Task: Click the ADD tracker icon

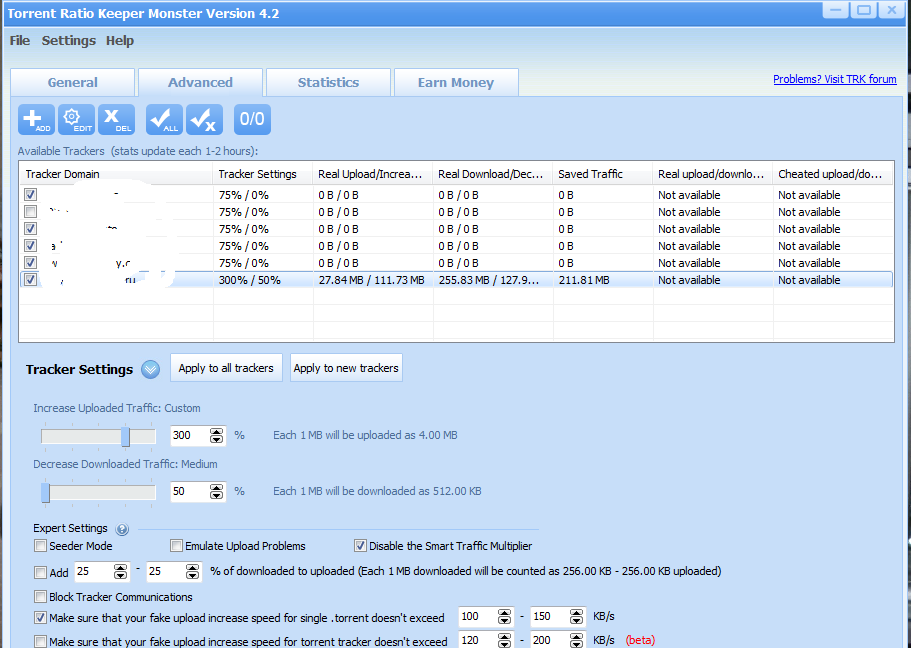Action: click(x=37, y=119)
